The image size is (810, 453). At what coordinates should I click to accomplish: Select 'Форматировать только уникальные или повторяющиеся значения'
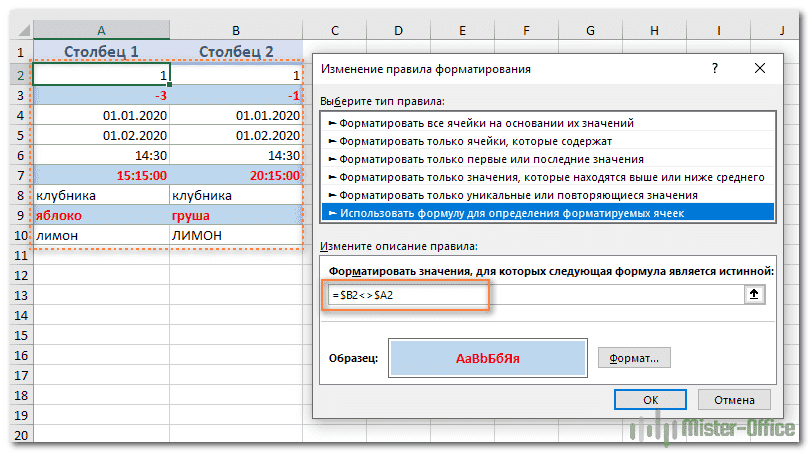click(x=518, y=195)
